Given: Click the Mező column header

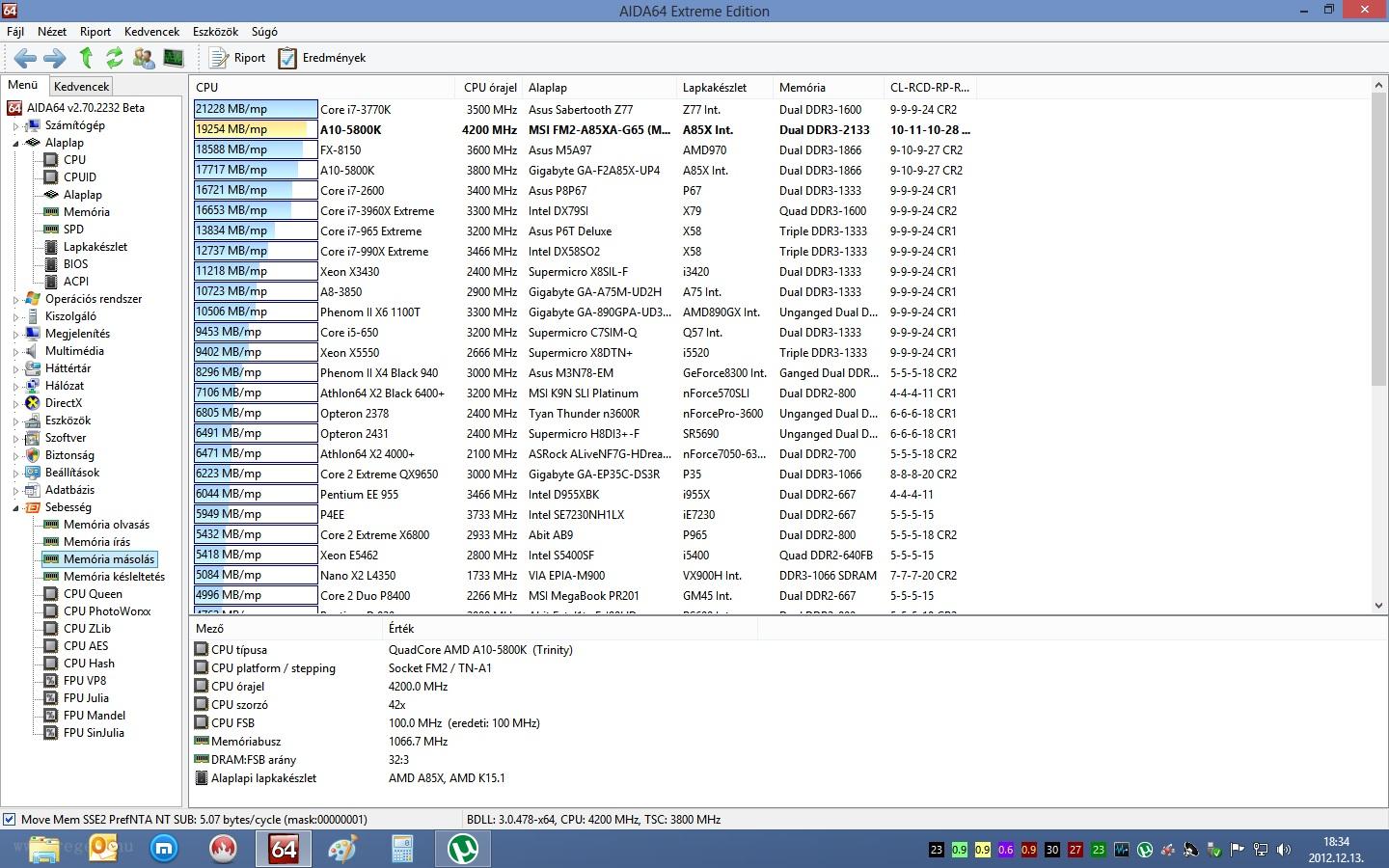Looking at the screenshot, I should pos(287,629).
